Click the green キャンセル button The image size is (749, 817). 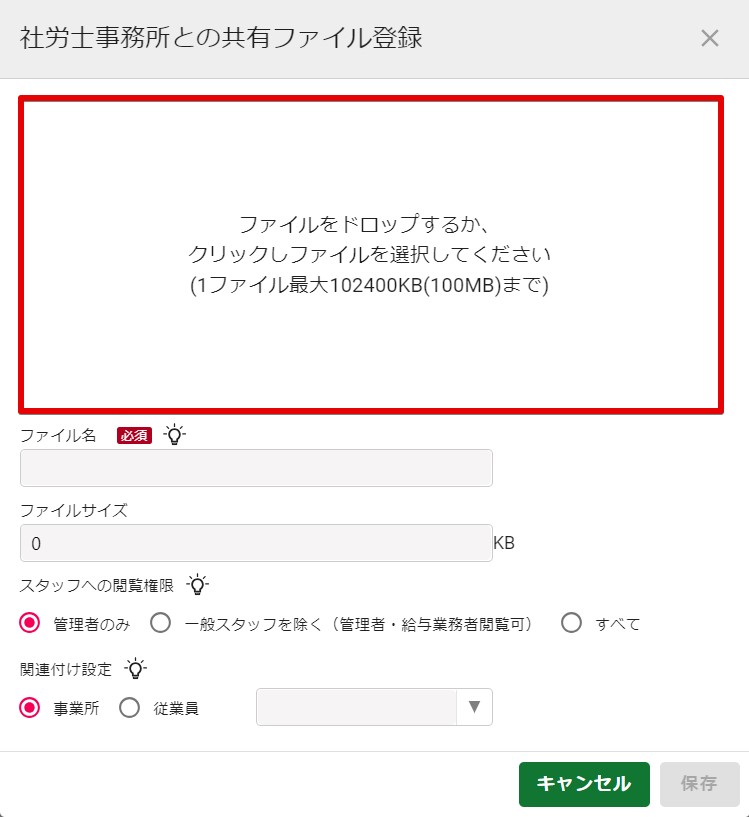584,784
